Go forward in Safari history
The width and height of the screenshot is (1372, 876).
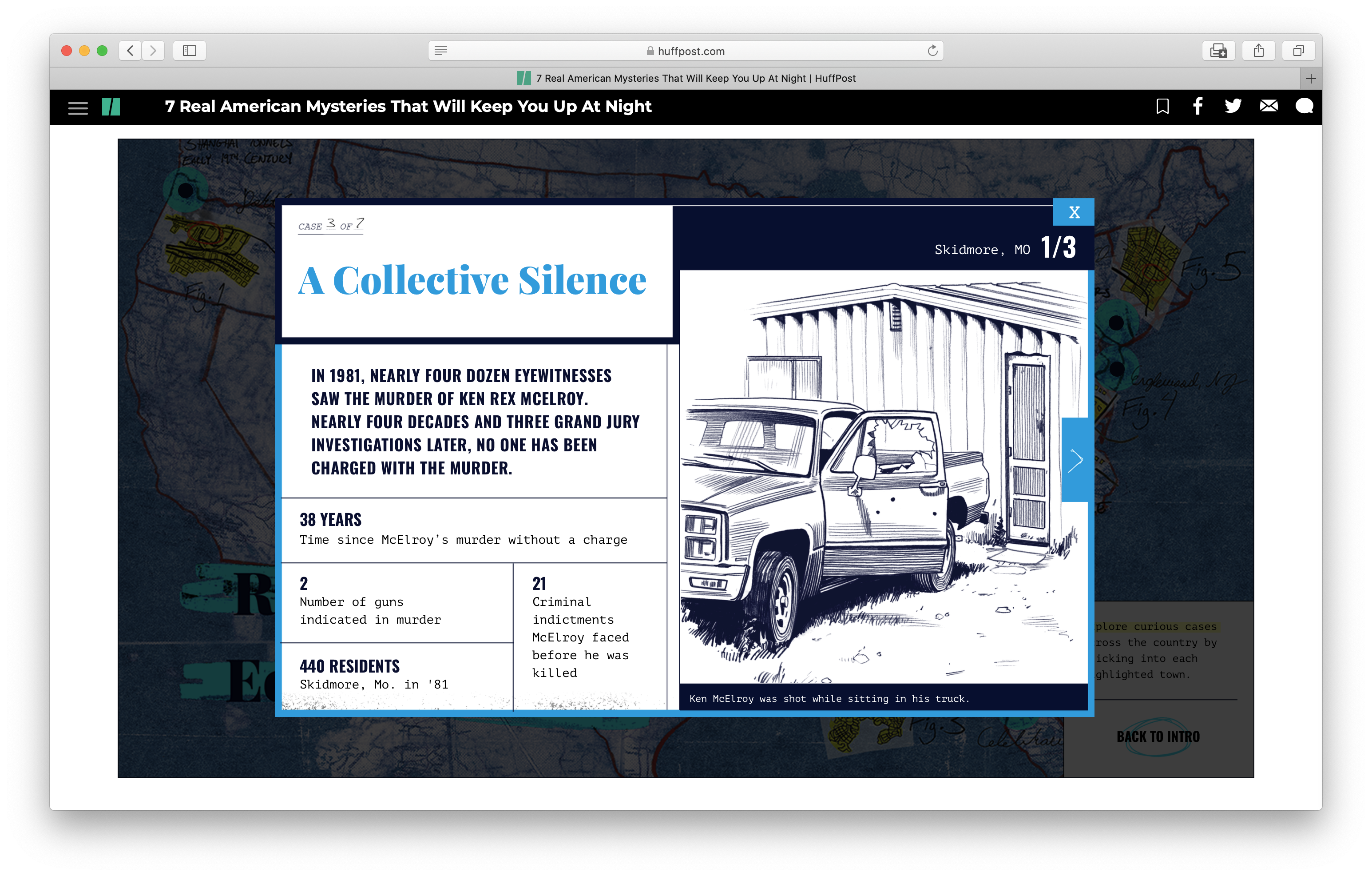coord(153,51)
